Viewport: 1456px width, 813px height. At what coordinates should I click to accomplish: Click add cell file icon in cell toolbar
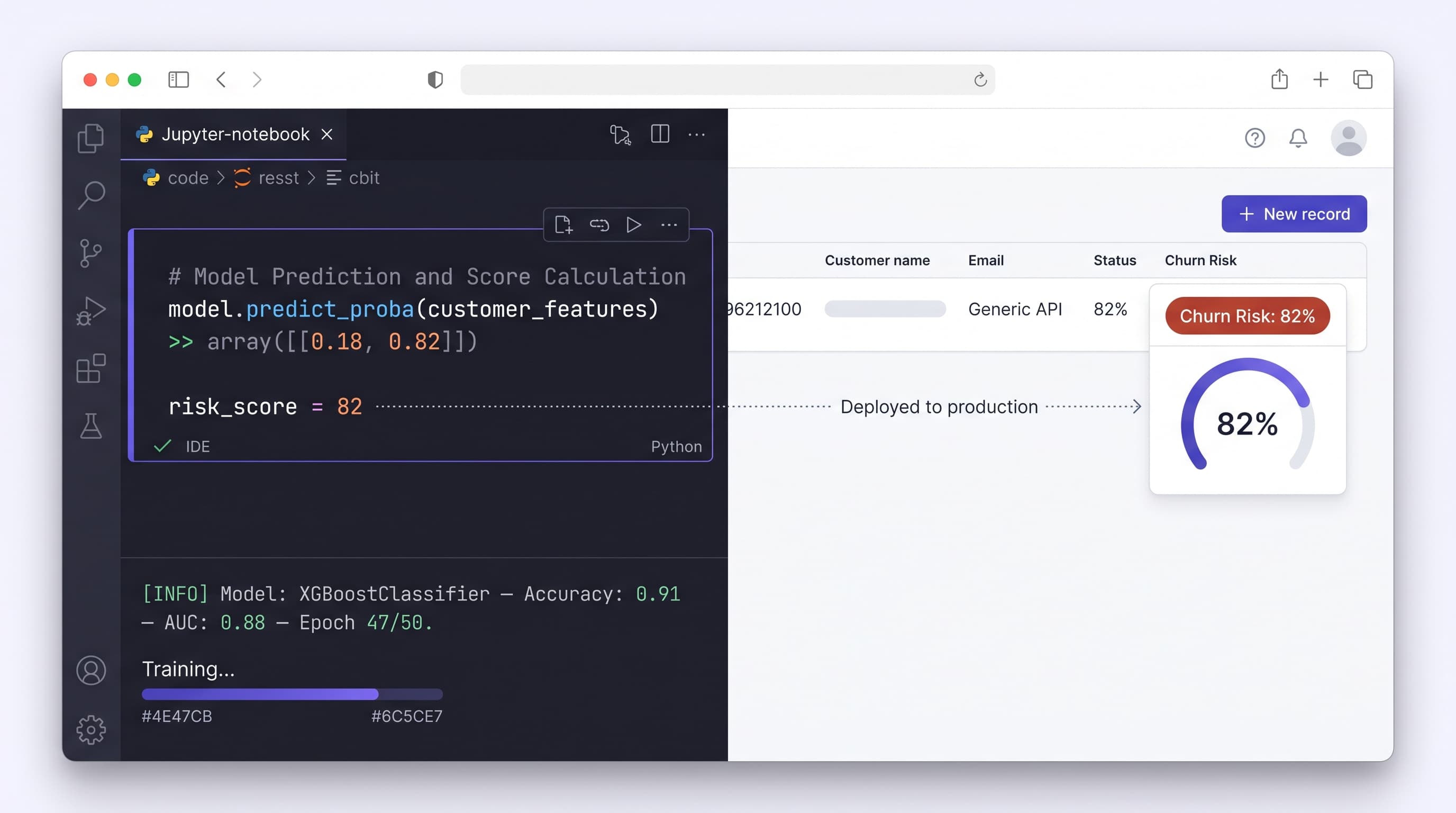[x=563, y=225]
